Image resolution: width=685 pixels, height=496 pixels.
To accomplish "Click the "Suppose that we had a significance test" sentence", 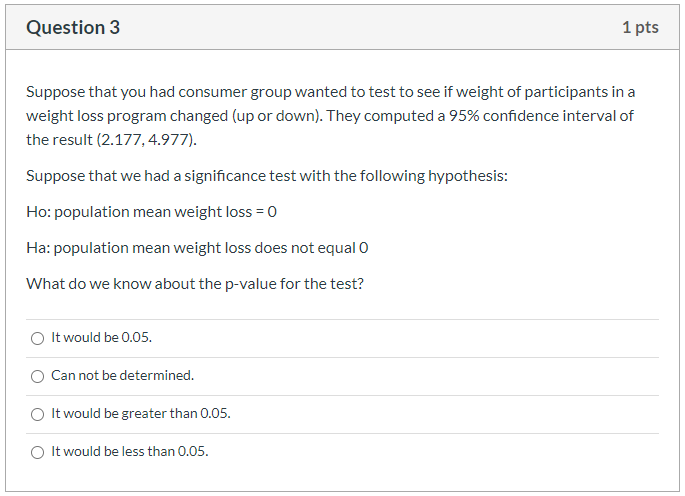I will click(x=267, y=176).
